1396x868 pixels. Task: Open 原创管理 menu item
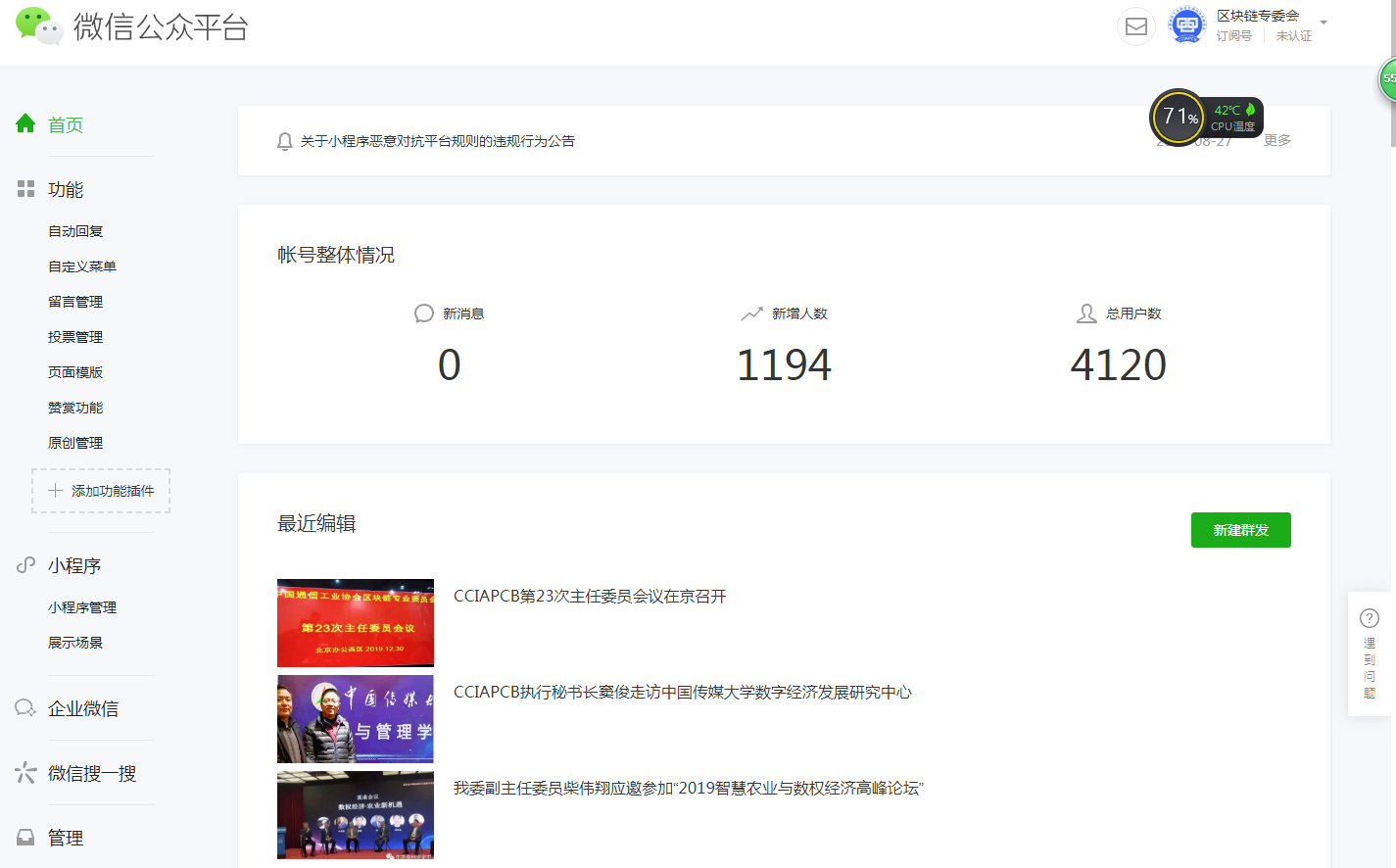click(75, 443)
